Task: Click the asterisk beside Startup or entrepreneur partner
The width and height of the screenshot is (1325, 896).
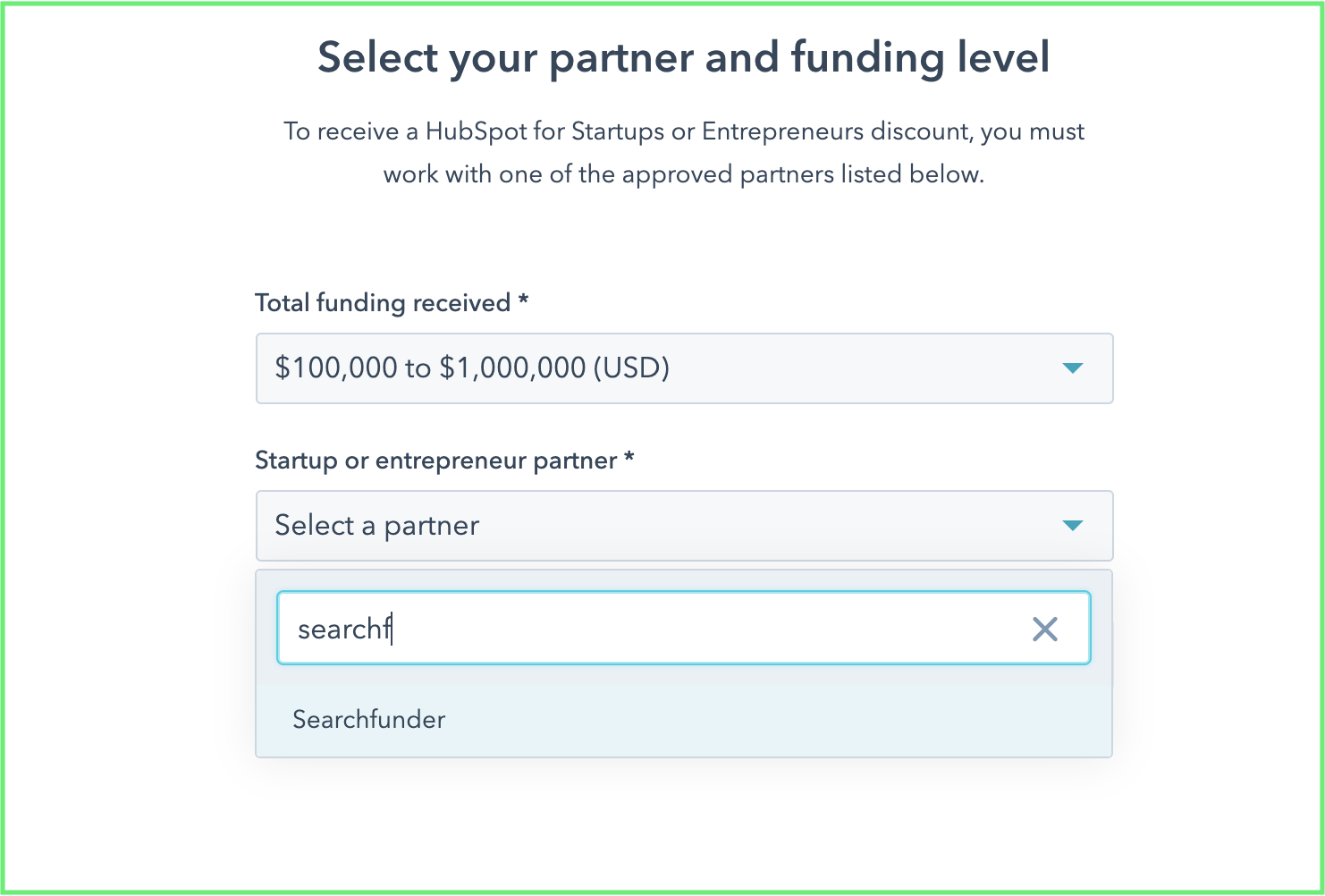Action: tap(629, 457)
